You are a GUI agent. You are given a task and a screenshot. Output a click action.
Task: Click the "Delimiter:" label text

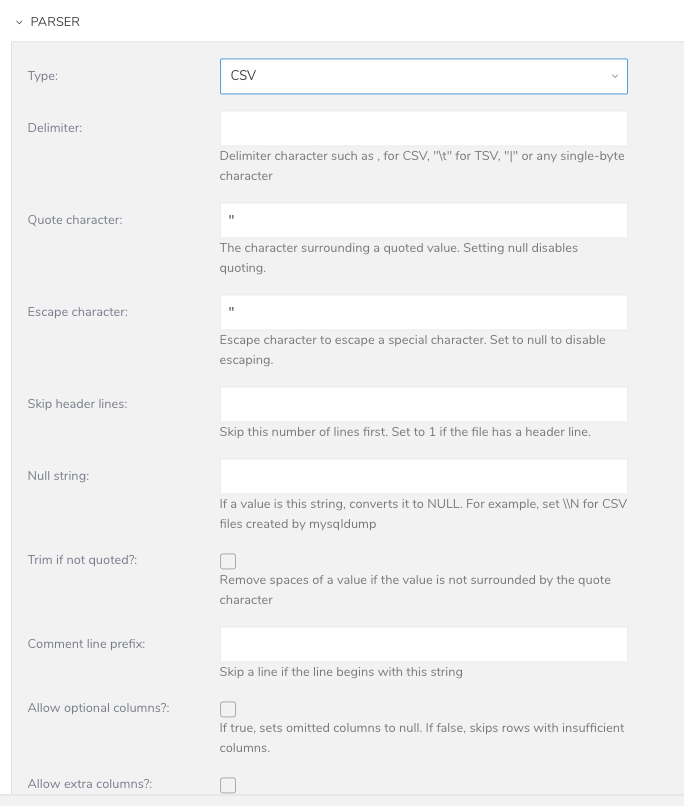tap(55, 128)
